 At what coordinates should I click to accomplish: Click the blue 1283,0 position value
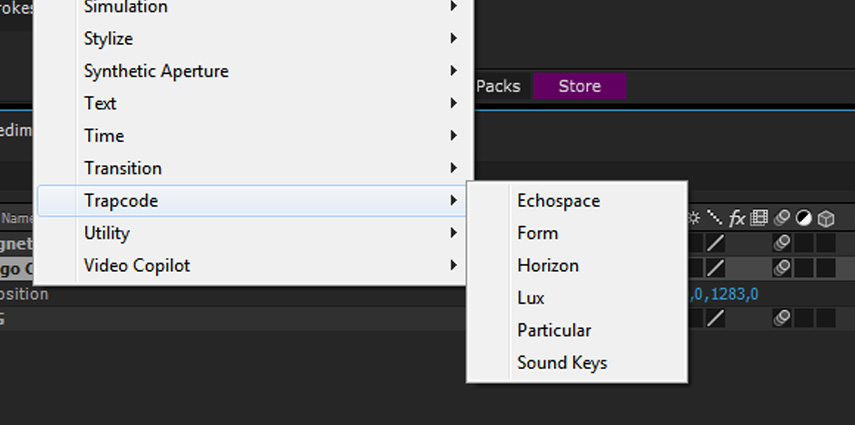click(x=734, y=295)
